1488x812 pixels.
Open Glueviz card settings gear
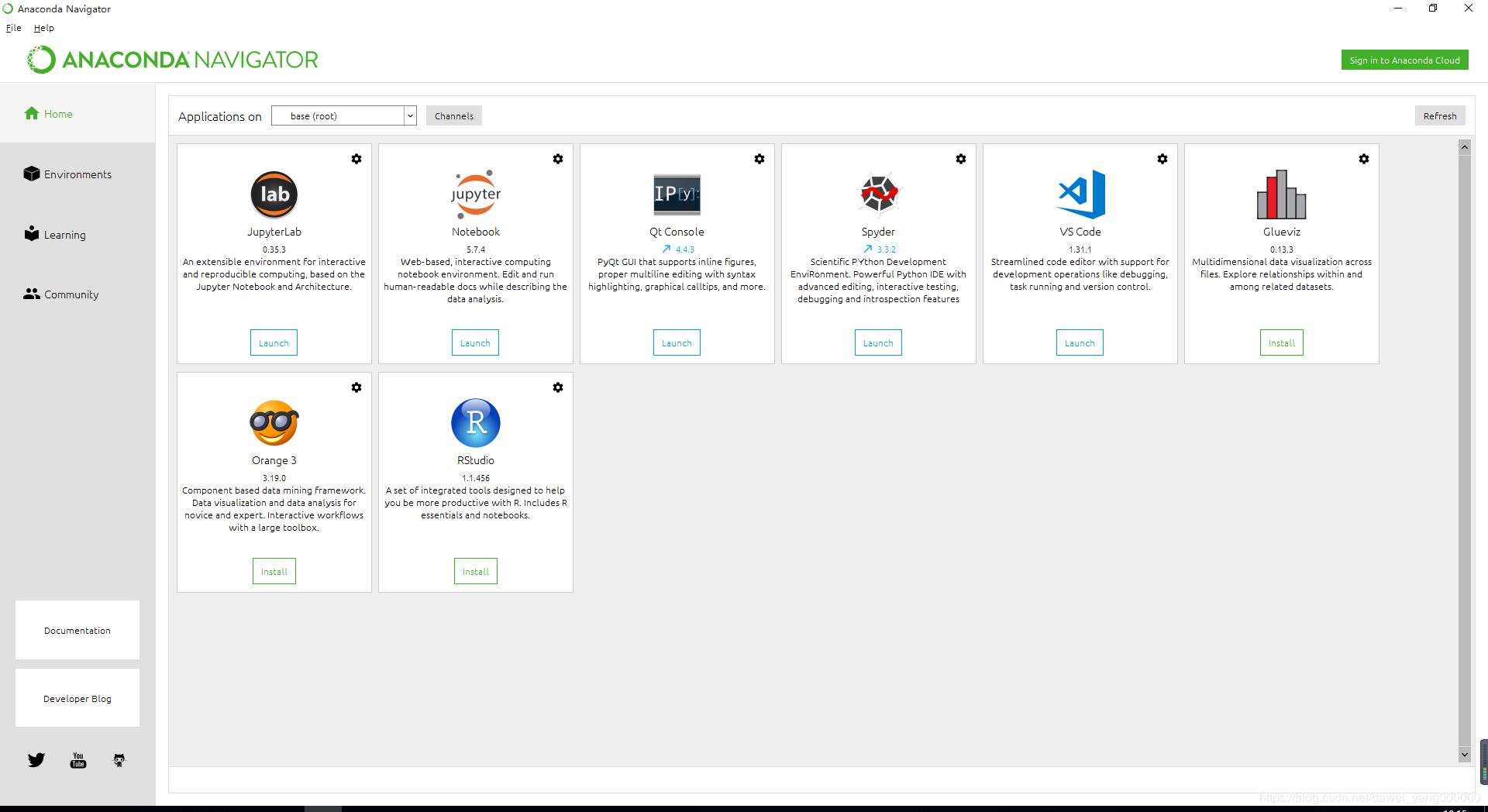point(1364,159)
